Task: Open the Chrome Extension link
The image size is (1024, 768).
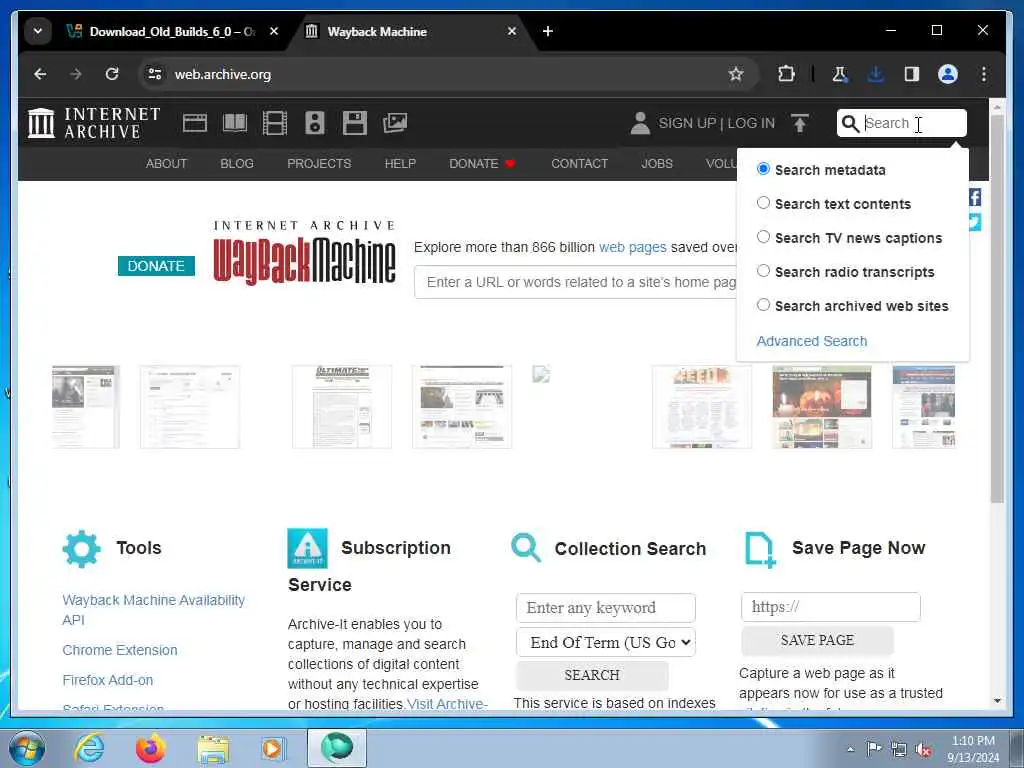Action: pos(120,650)
